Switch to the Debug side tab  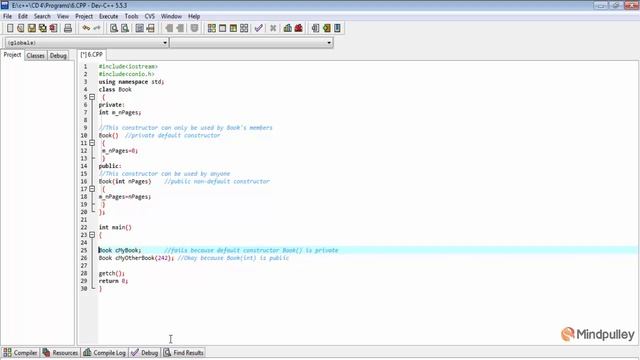(x=58, y=56)
